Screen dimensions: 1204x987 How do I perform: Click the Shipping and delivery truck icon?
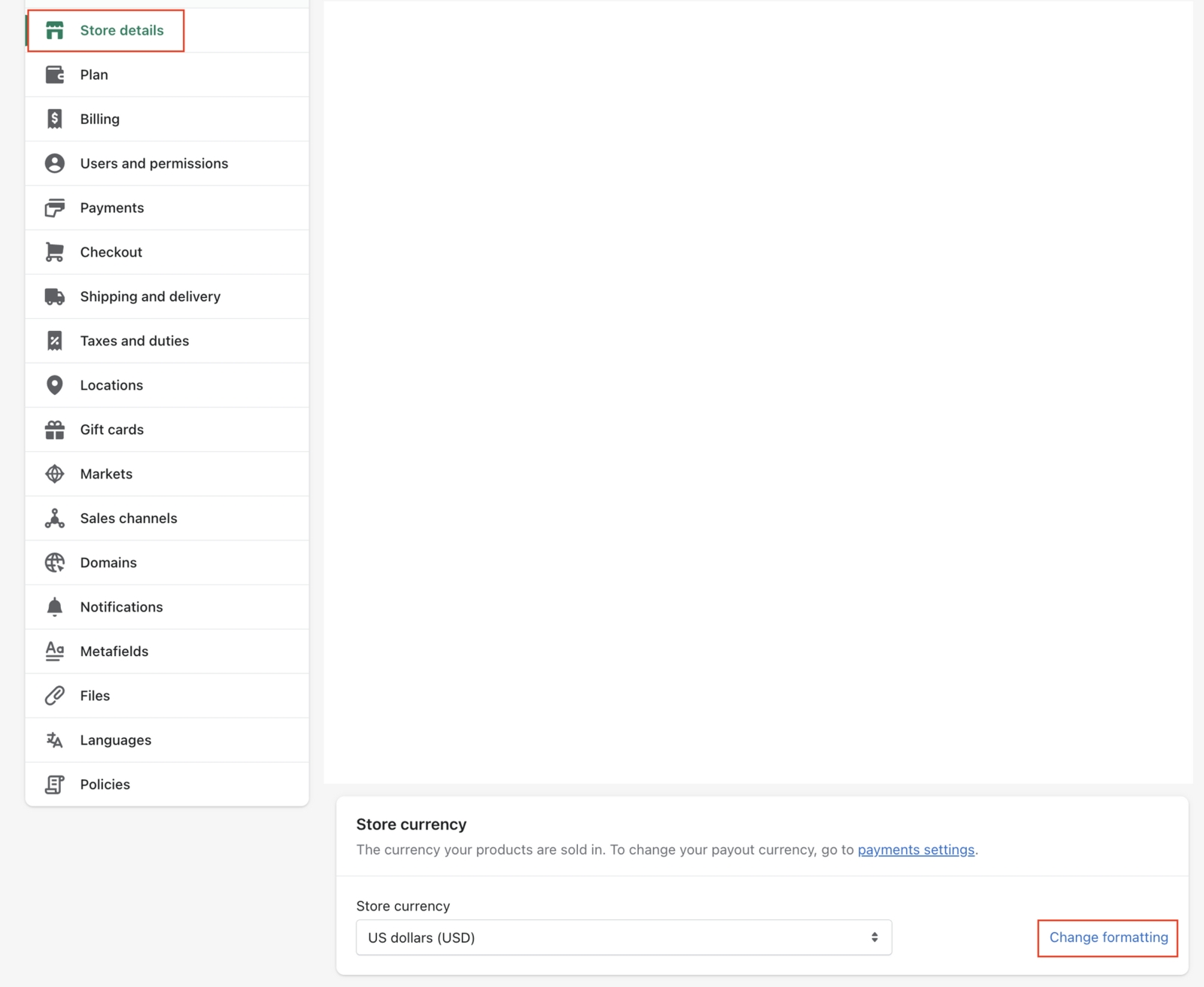click(54, 296)
